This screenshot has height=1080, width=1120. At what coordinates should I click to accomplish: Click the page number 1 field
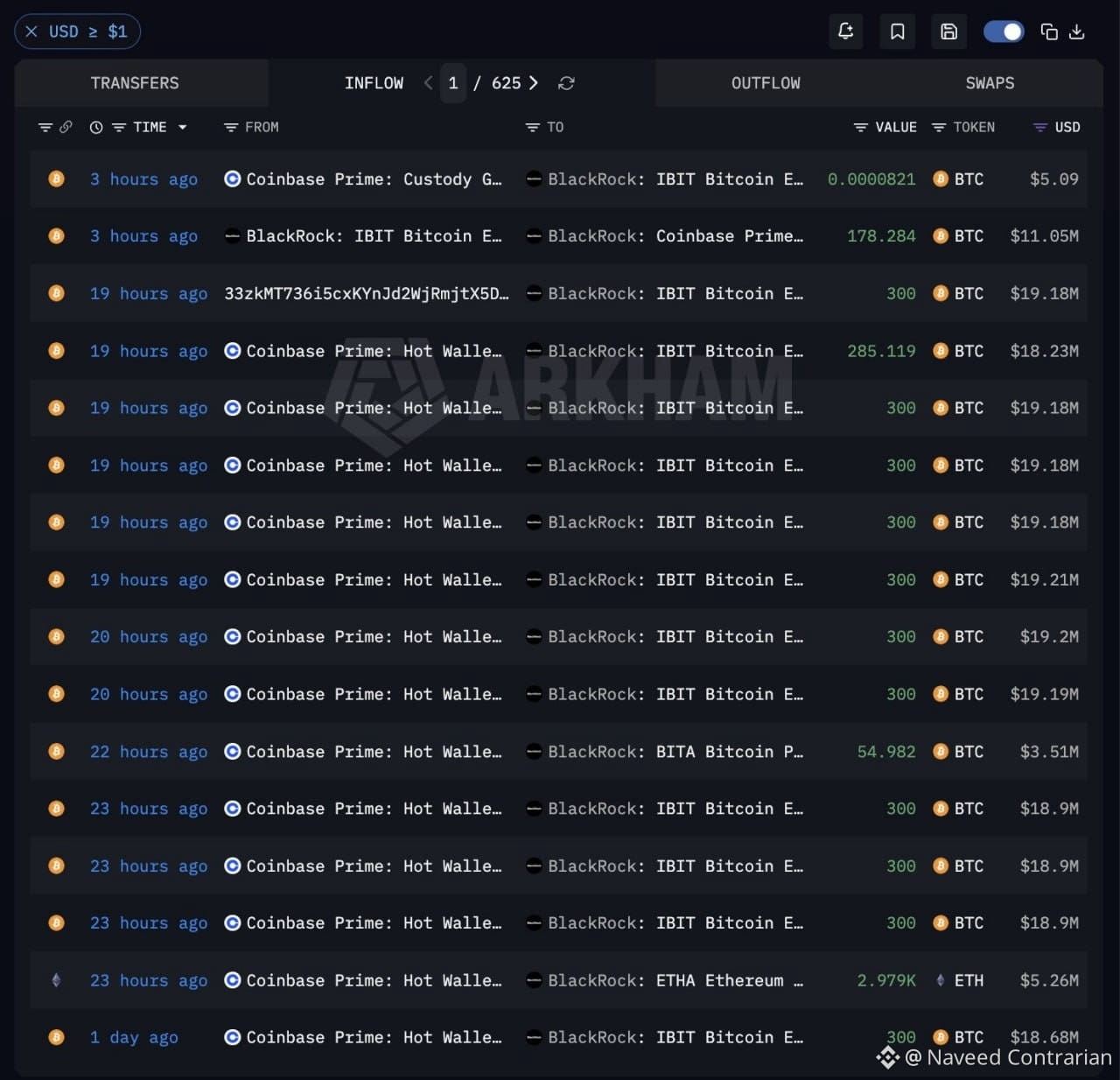(453, 83)
